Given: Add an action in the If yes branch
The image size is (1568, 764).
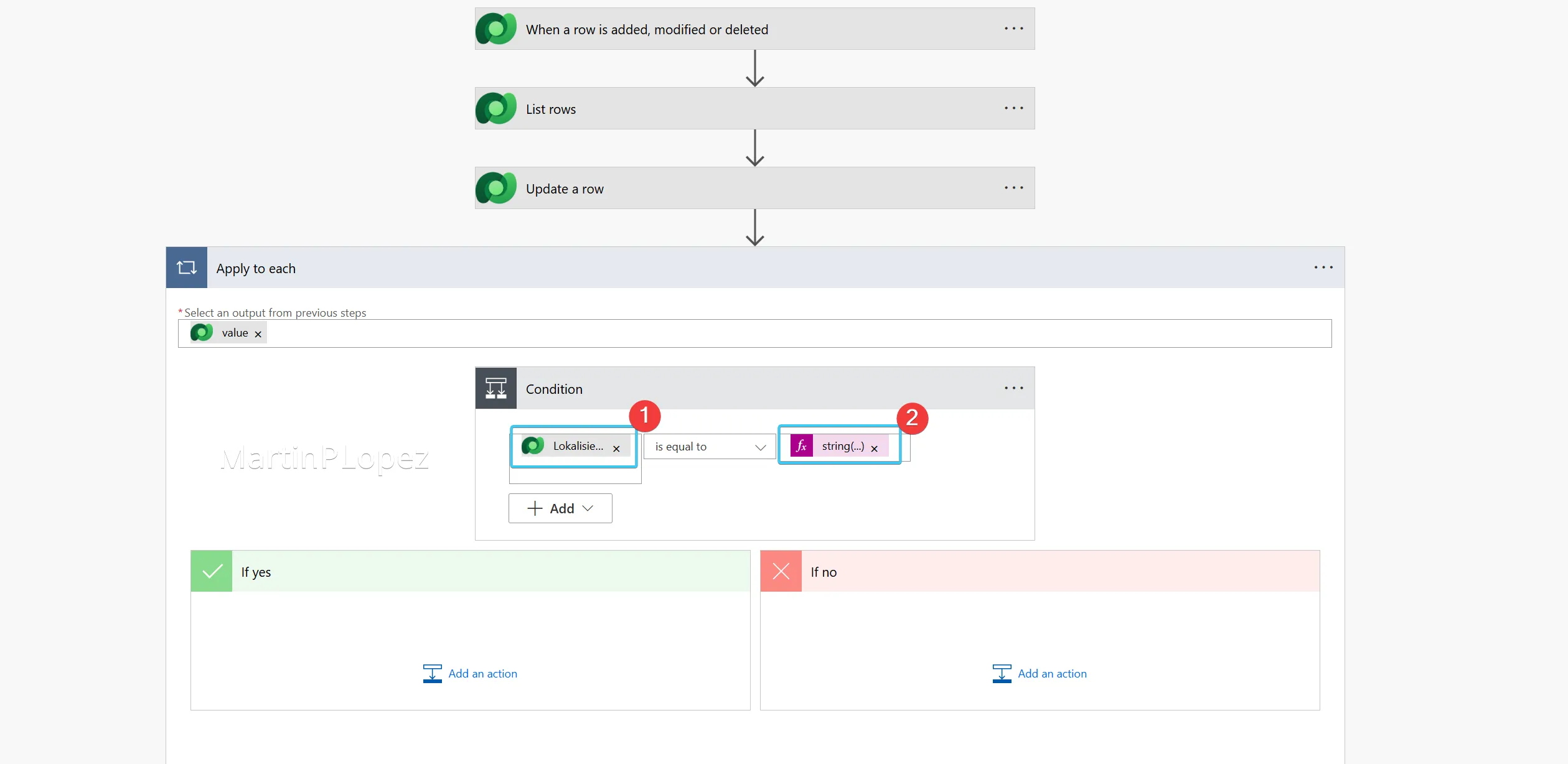Looking at the screenshot, I should [470, 673].
